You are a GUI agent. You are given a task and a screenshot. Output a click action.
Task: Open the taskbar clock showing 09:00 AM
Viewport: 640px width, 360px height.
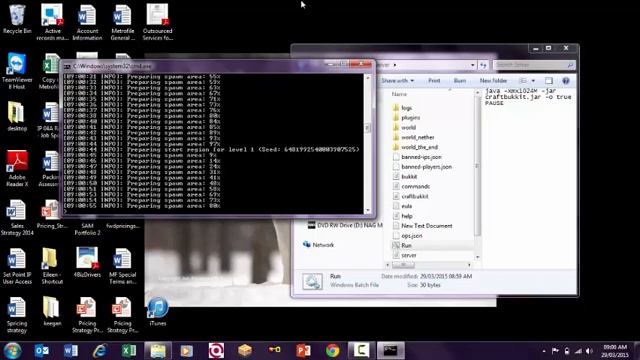click(x=616, y=351)
